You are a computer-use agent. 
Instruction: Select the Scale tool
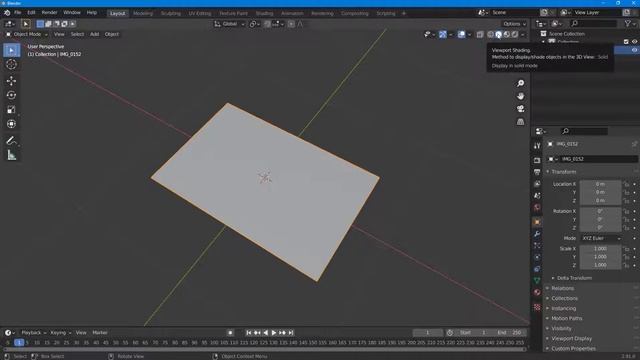click(x=11, y=109)
